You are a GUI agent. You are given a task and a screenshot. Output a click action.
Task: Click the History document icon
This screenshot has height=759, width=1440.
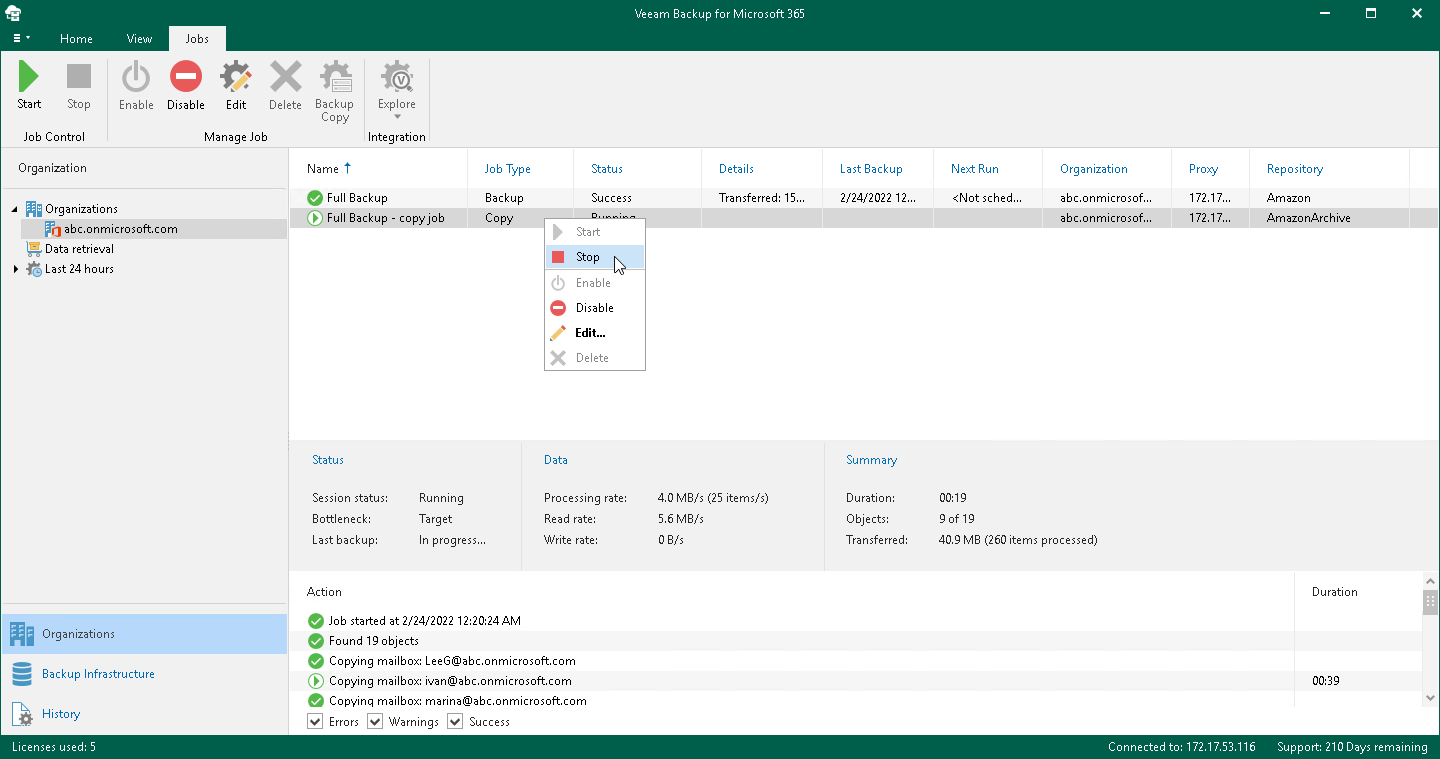[22, 714]
